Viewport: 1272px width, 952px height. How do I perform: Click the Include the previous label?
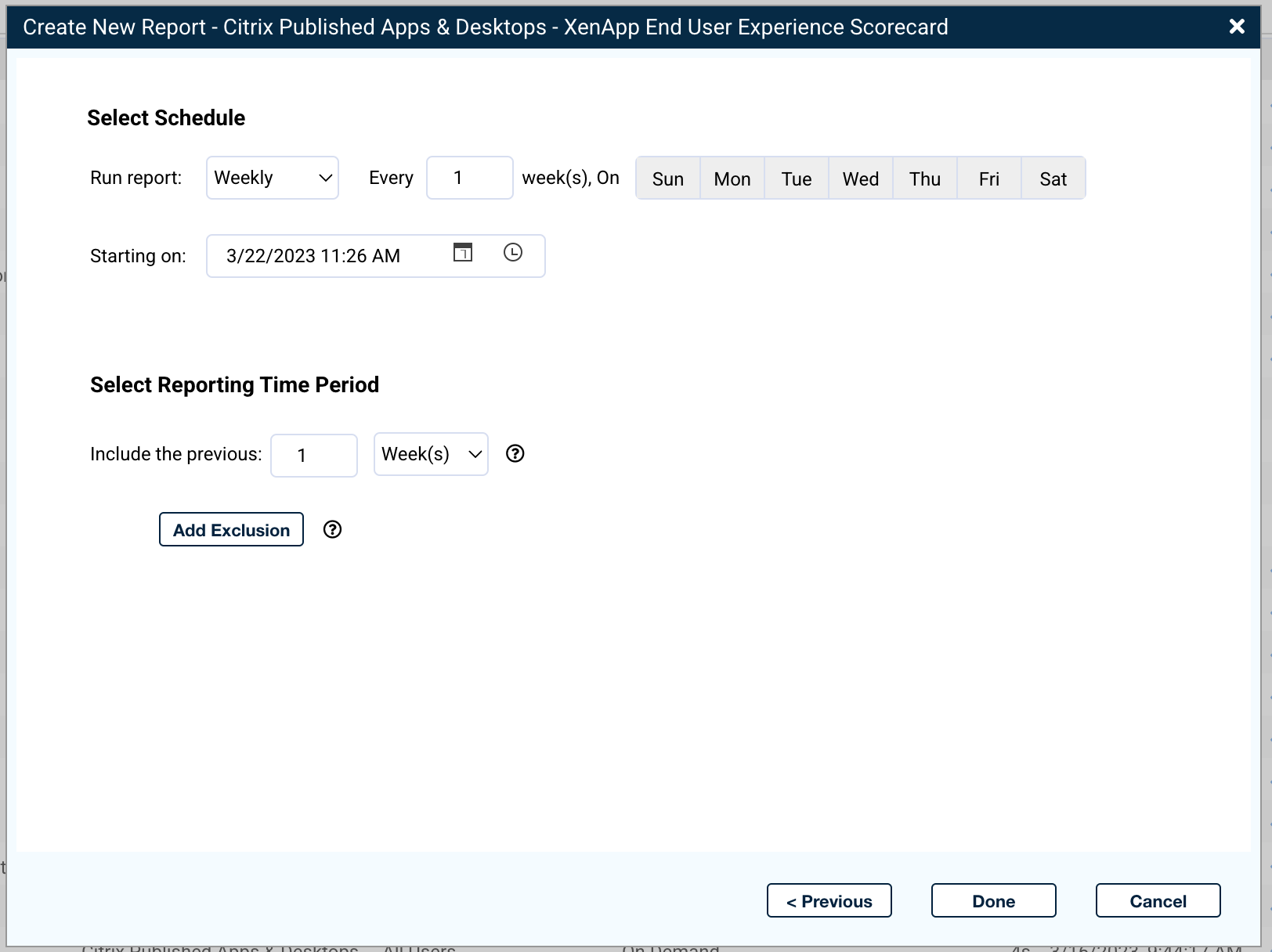(176, 454)
